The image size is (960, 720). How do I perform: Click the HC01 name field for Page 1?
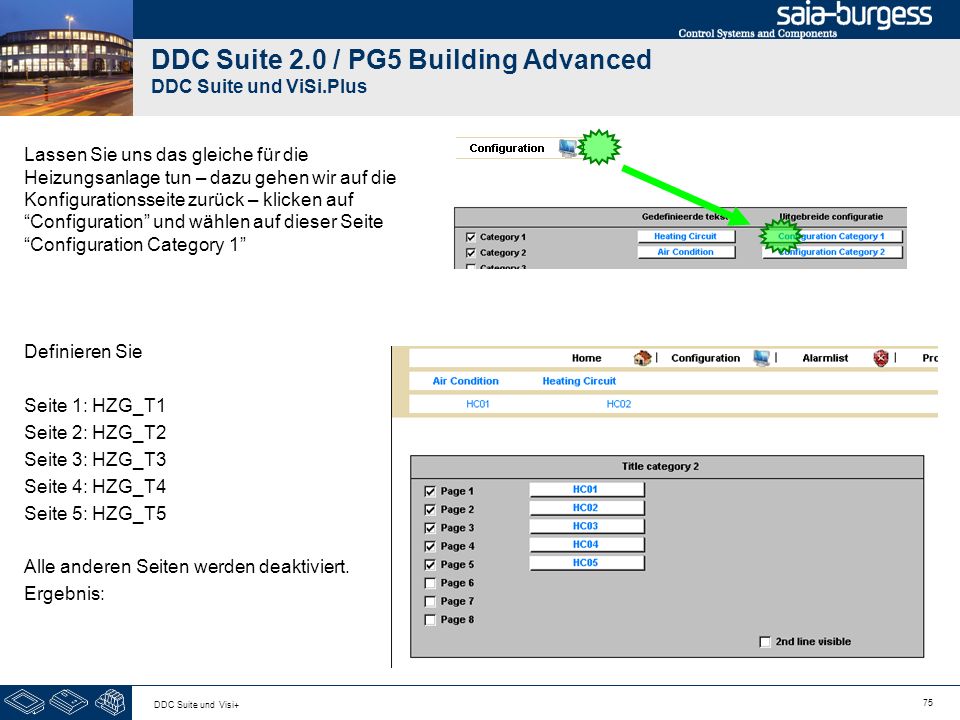click(x=587, y=489)
